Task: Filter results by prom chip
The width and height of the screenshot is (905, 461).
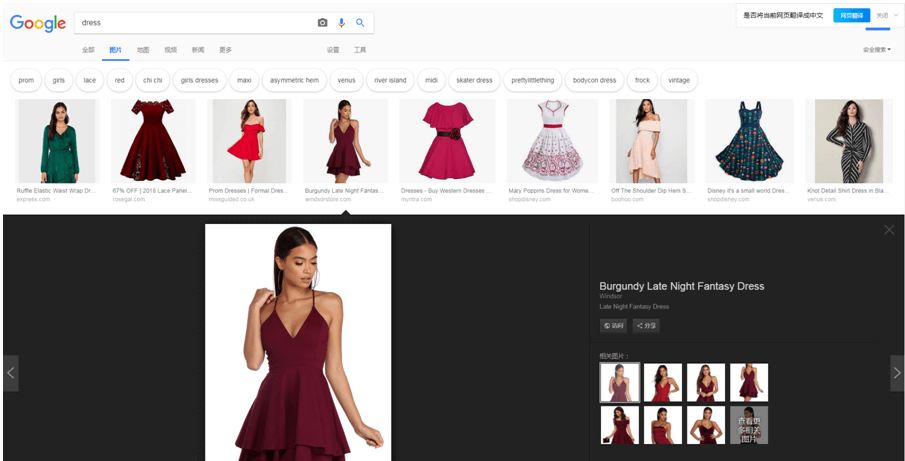Action: [x=27, y=80]
